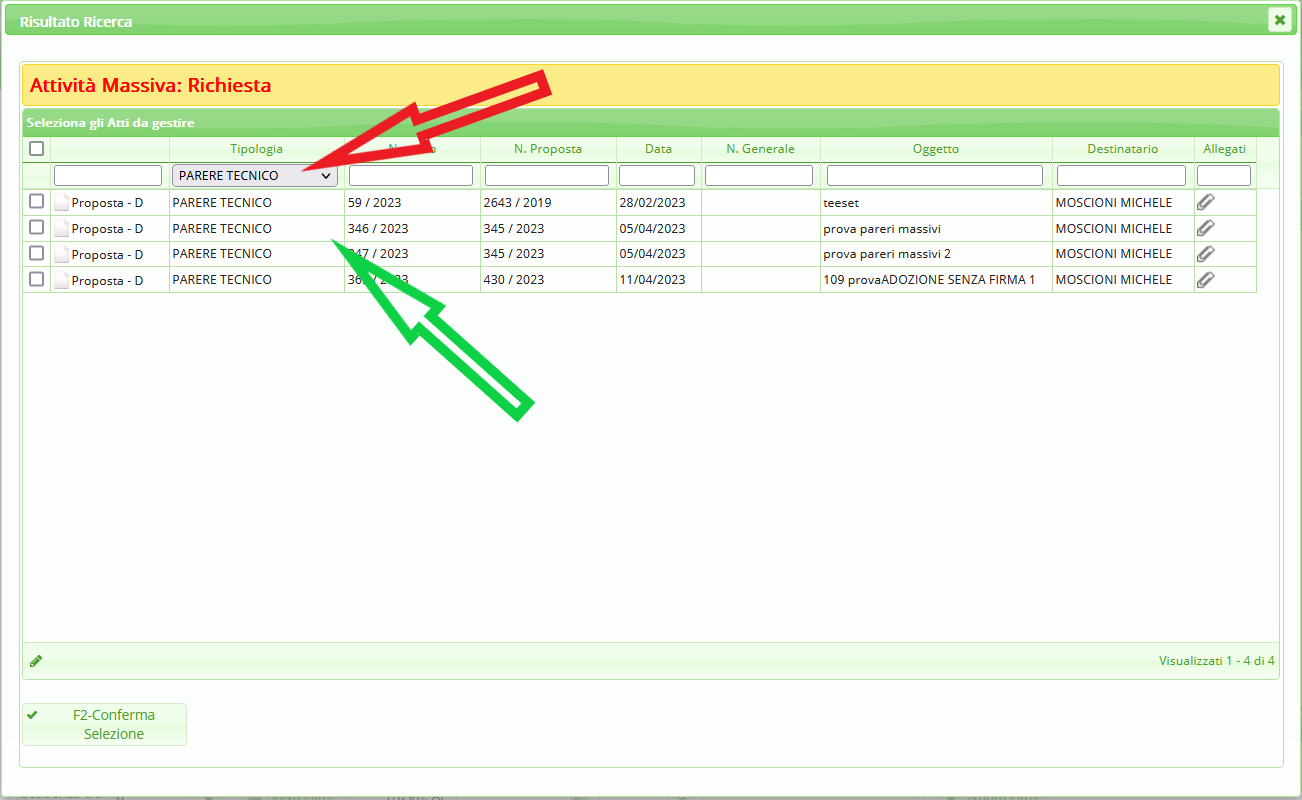This screenshot has height=800, width=1302.
Task: Open attachments for prova pareri massivi 2
Action: pos(1206,254)
